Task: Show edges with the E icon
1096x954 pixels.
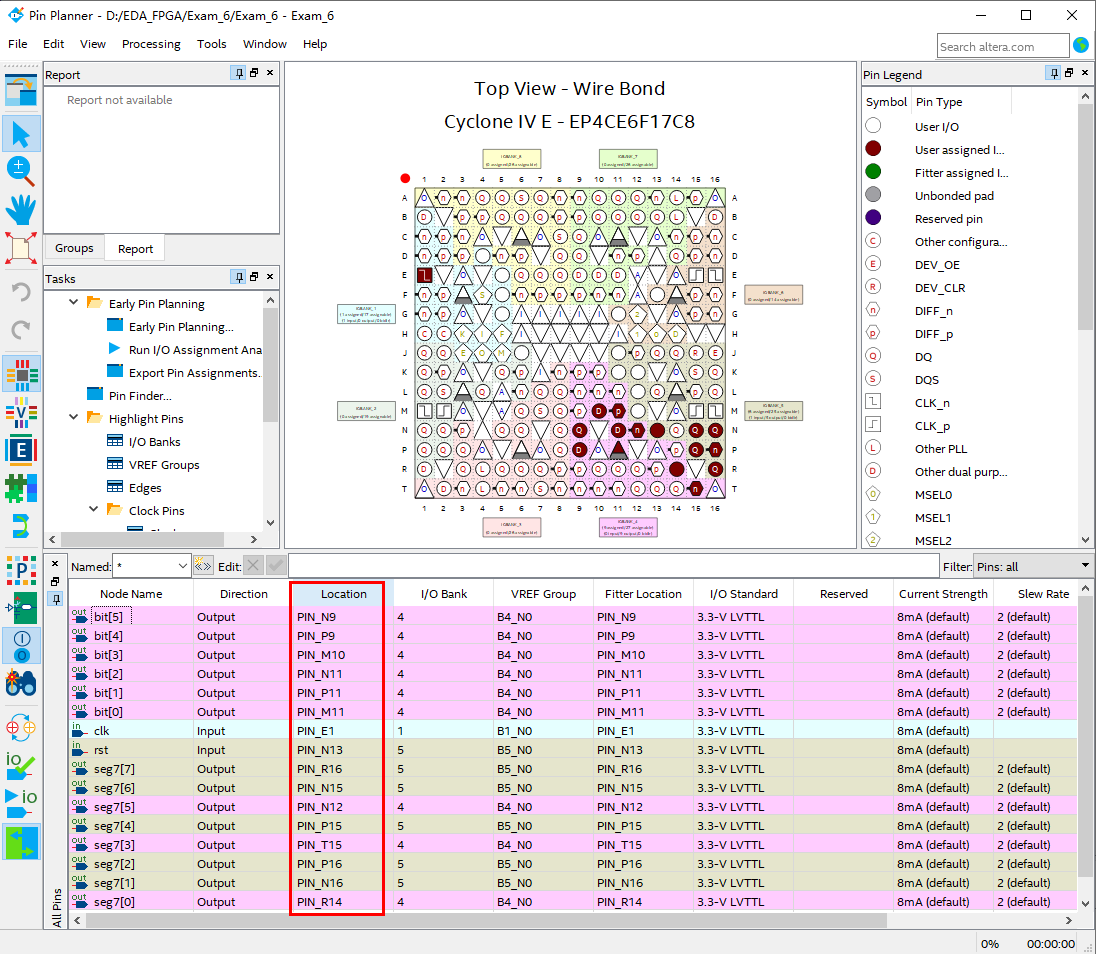Action: pos(21,450)
